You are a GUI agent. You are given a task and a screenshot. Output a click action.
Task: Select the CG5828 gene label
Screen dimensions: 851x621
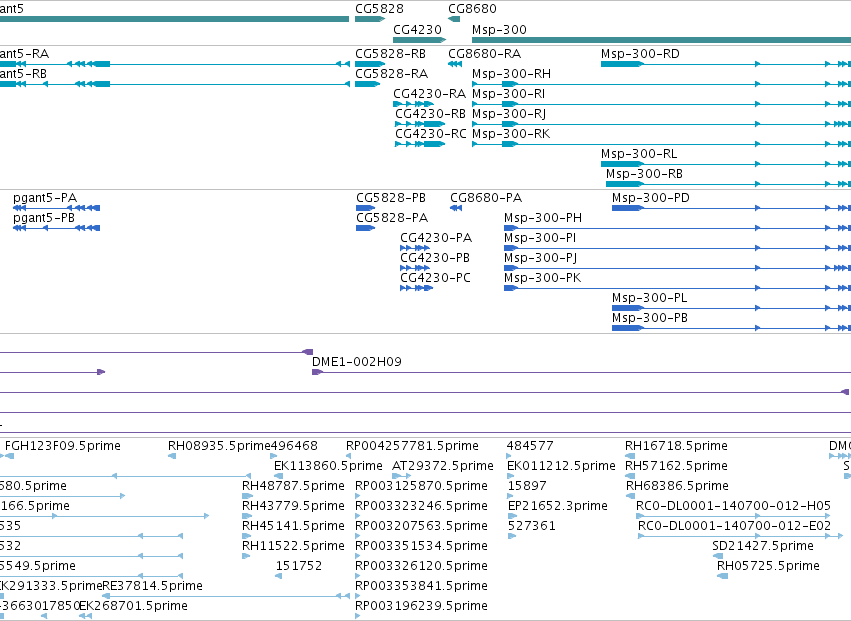(379, 9)
